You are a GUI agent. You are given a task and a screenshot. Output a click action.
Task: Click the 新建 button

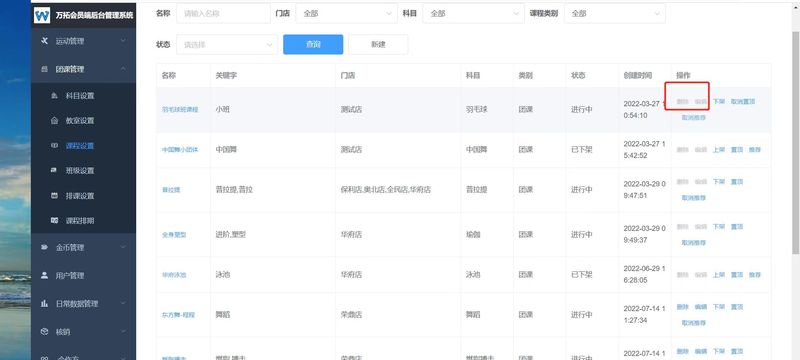tap(378, 44)
